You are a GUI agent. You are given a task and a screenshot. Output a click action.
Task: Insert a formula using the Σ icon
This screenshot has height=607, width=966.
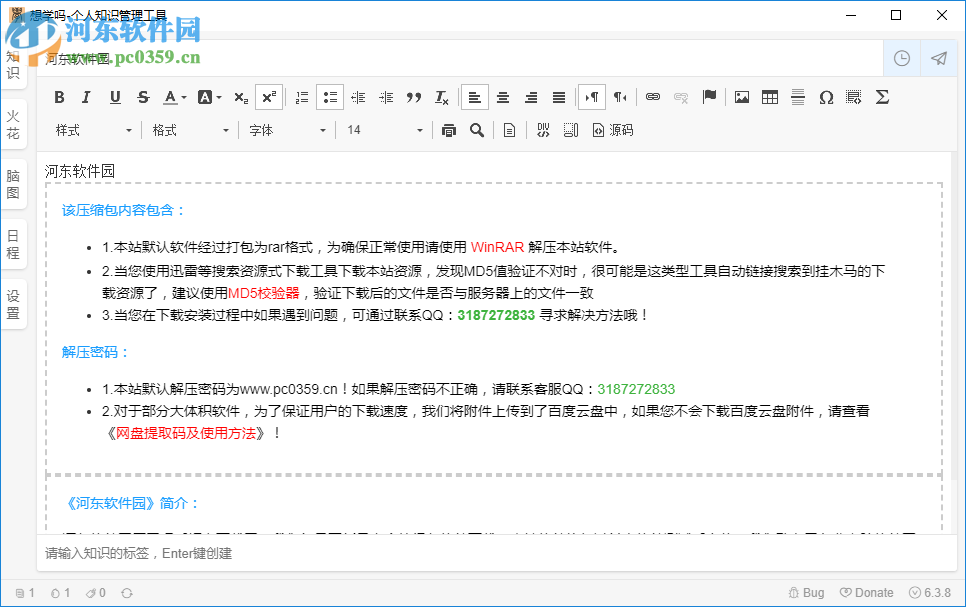click(881, 97)
